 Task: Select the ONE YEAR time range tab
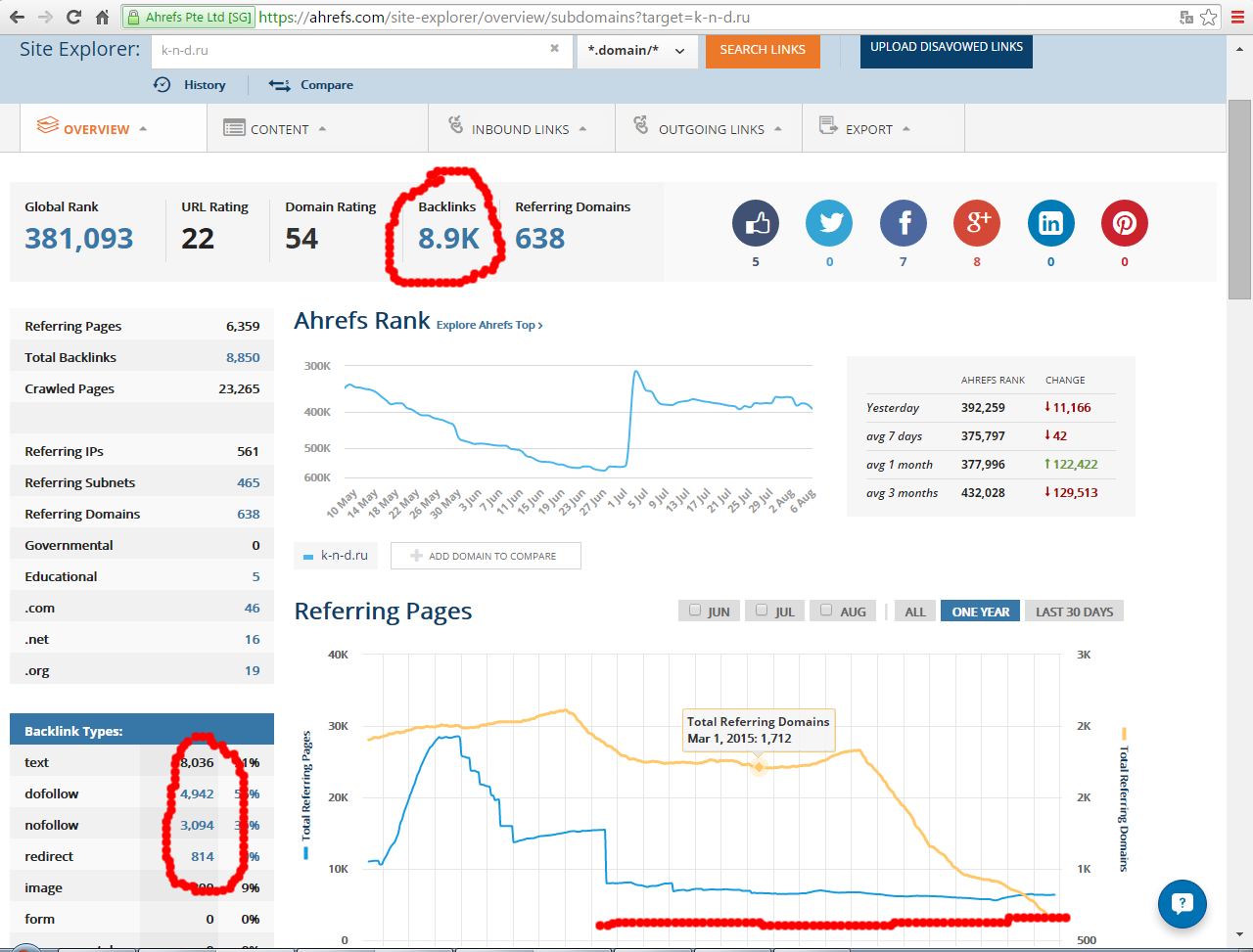pos(981,612)
